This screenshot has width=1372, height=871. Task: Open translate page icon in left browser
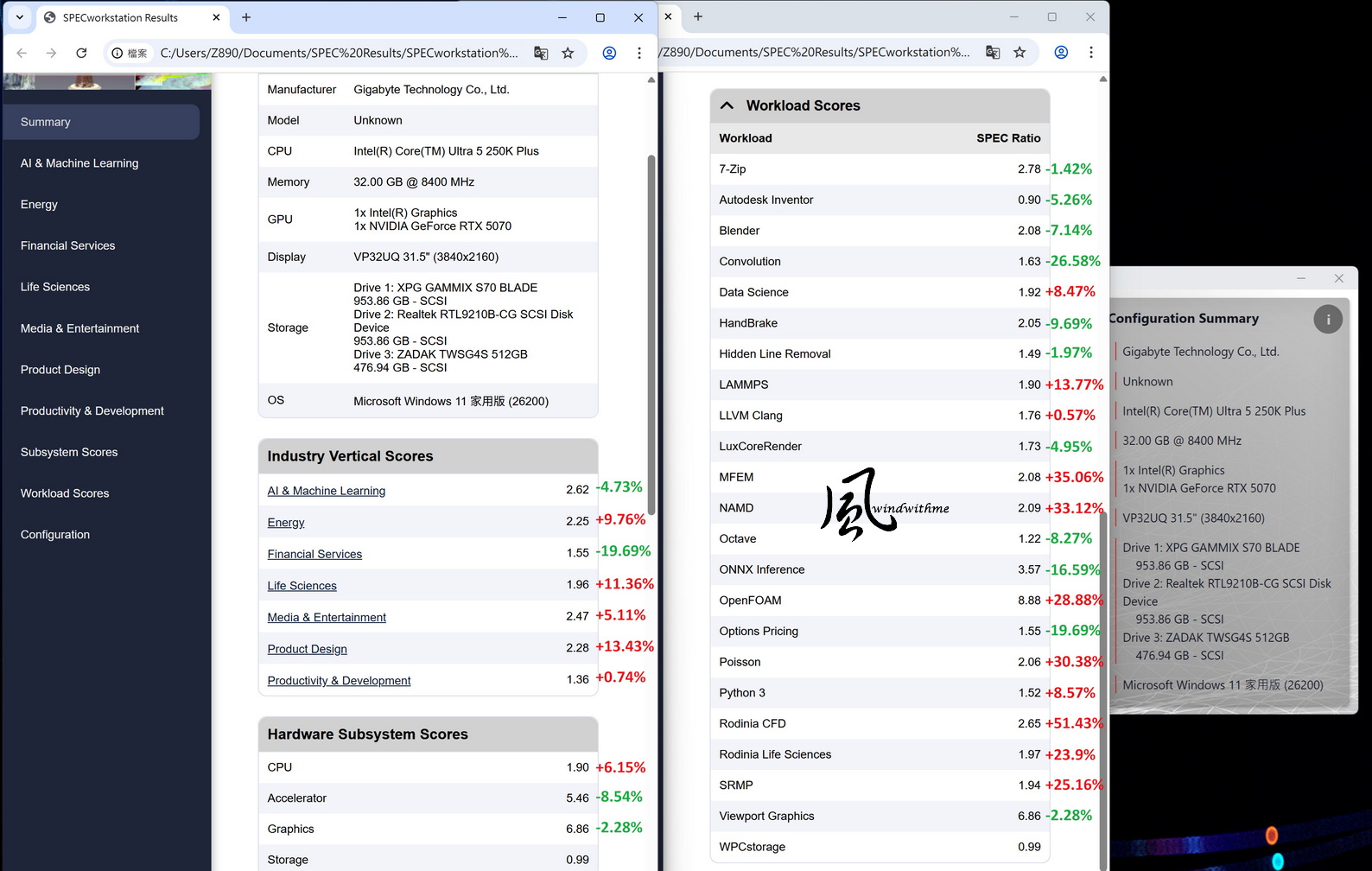[x=541, y=53]
